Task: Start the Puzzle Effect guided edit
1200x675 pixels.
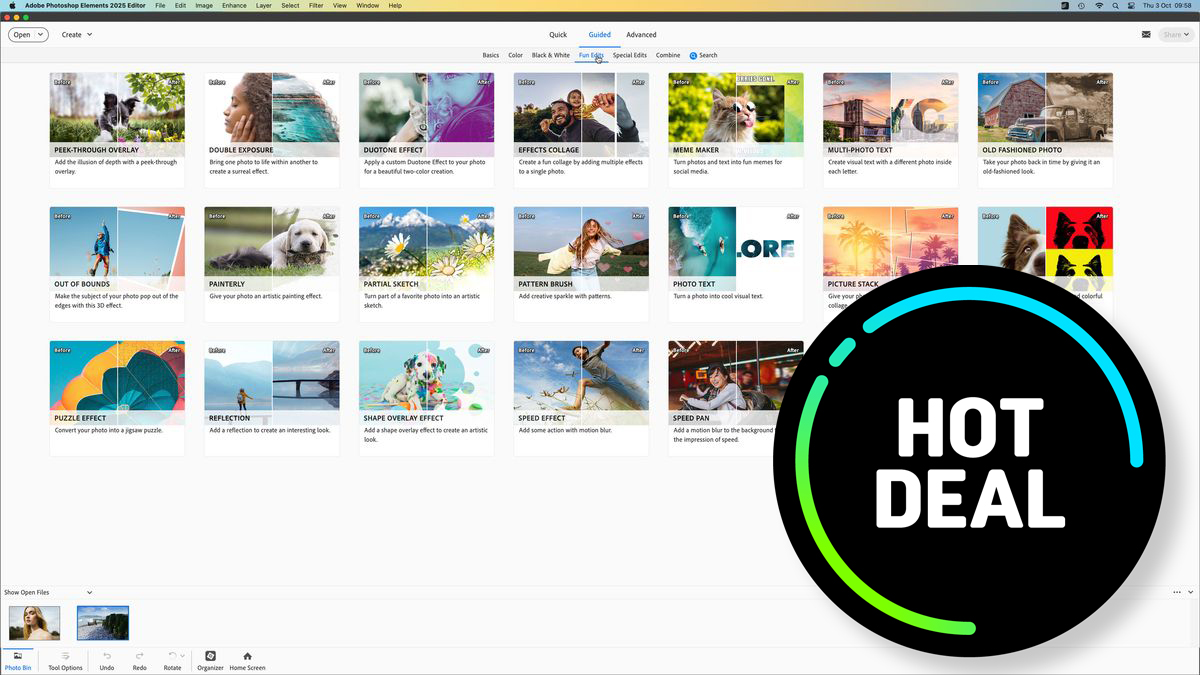Action: coord(117,398)
